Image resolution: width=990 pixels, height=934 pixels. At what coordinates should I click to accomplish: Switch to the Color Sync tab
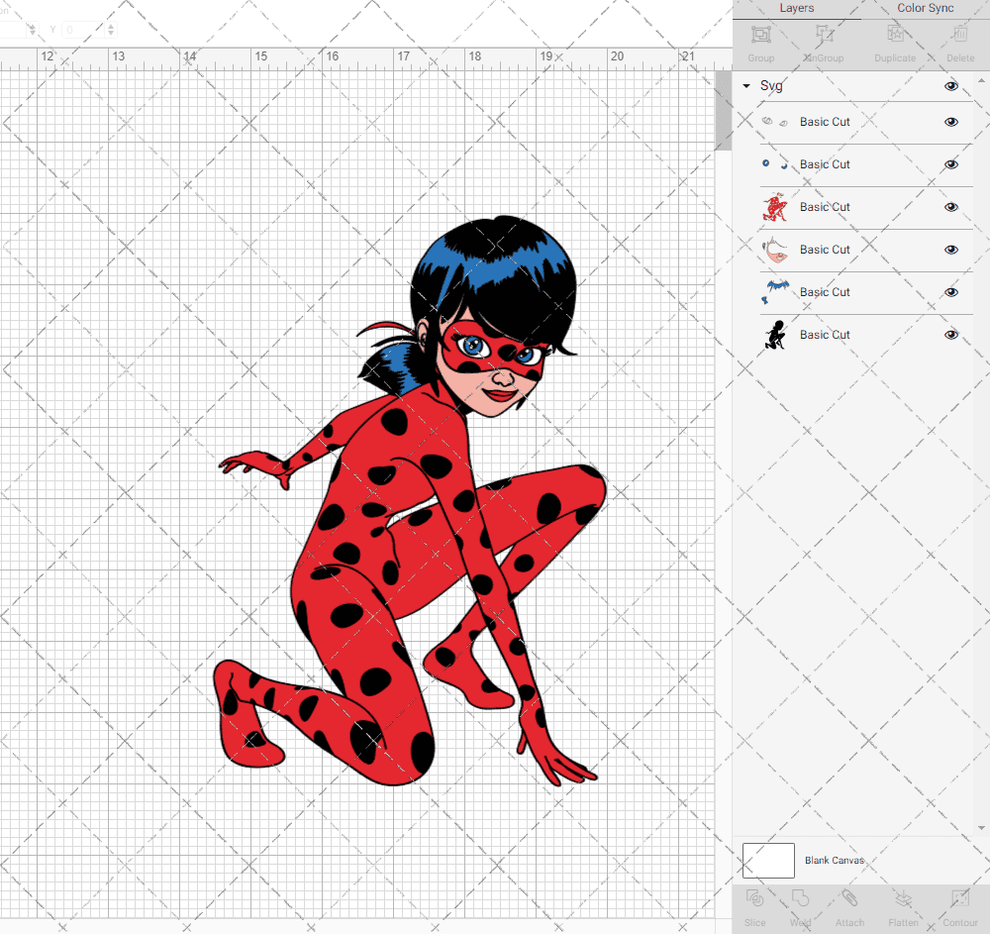pos(925,8)
